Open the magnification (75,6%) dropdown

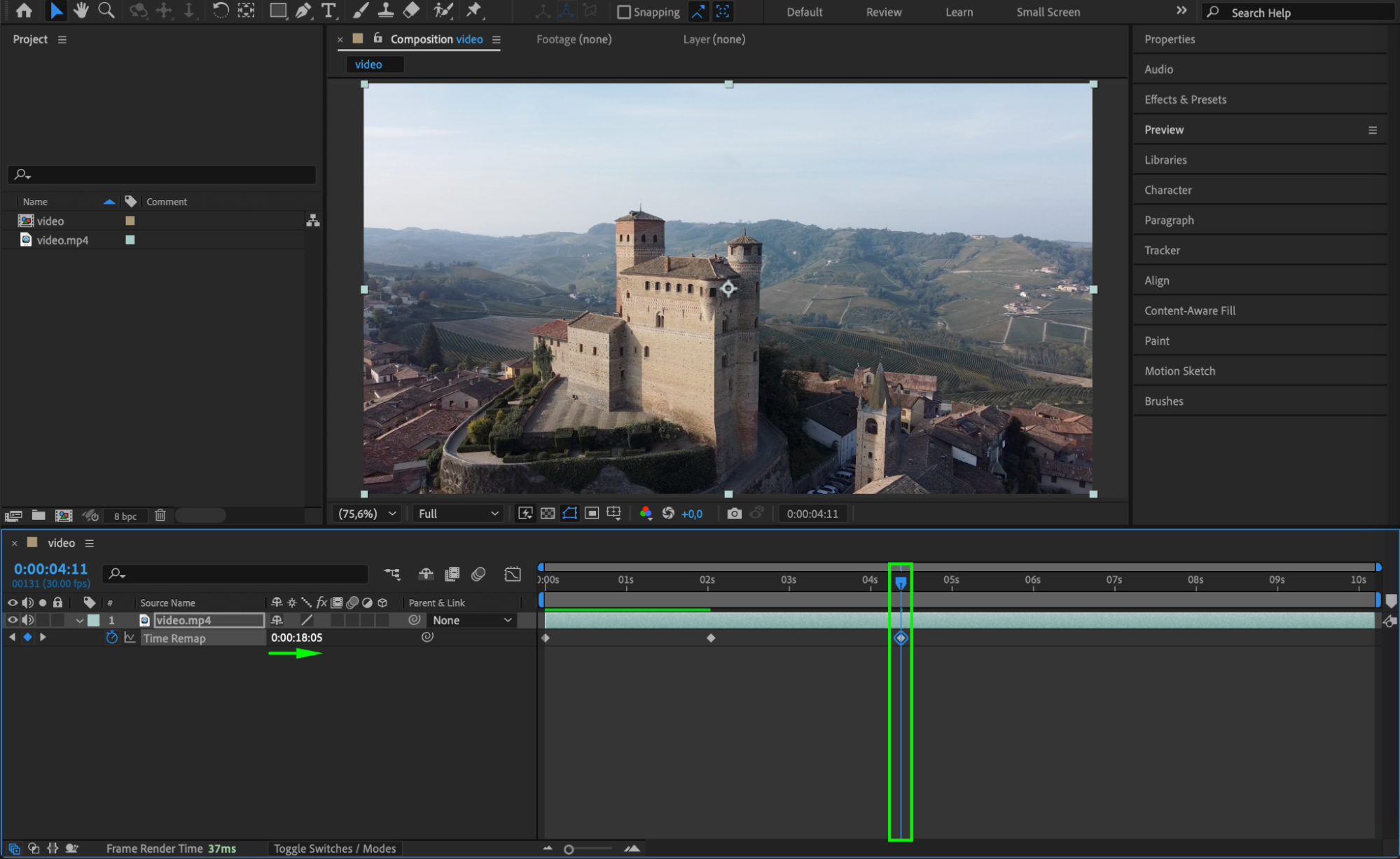tap(367, 514)
